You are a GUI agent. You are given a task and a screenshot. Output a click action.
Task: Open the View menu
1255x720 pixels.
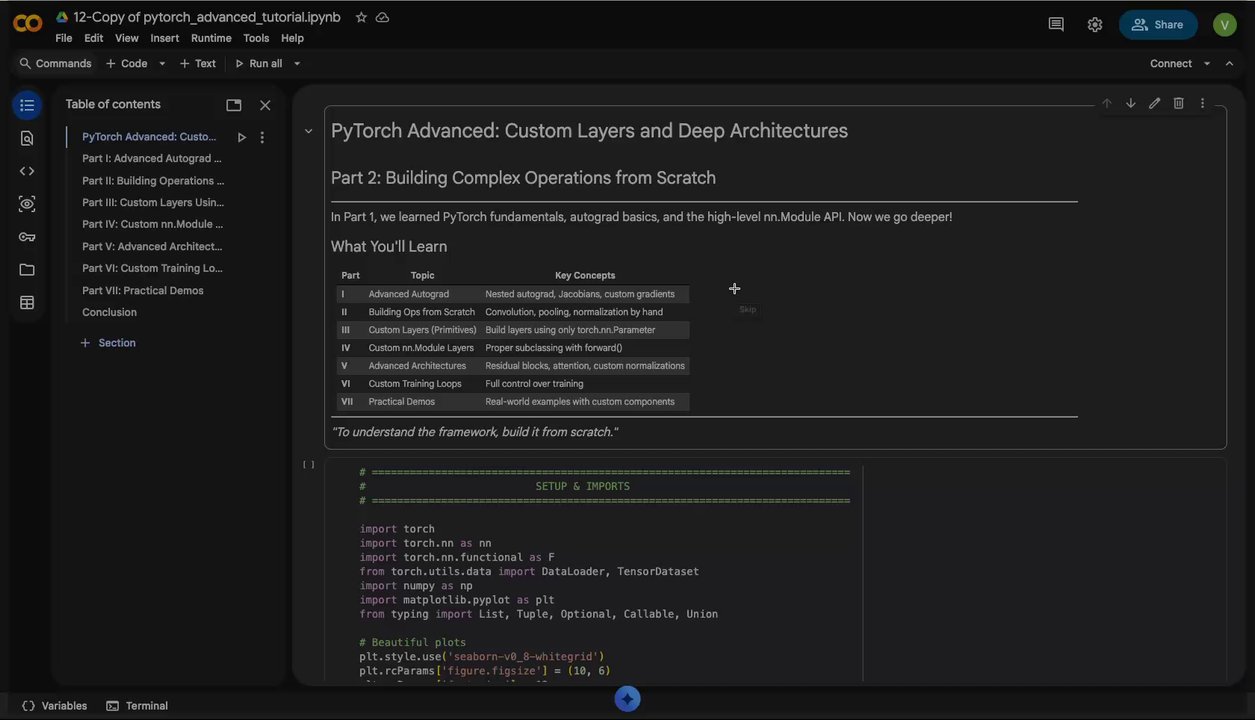tap(127, 38)
